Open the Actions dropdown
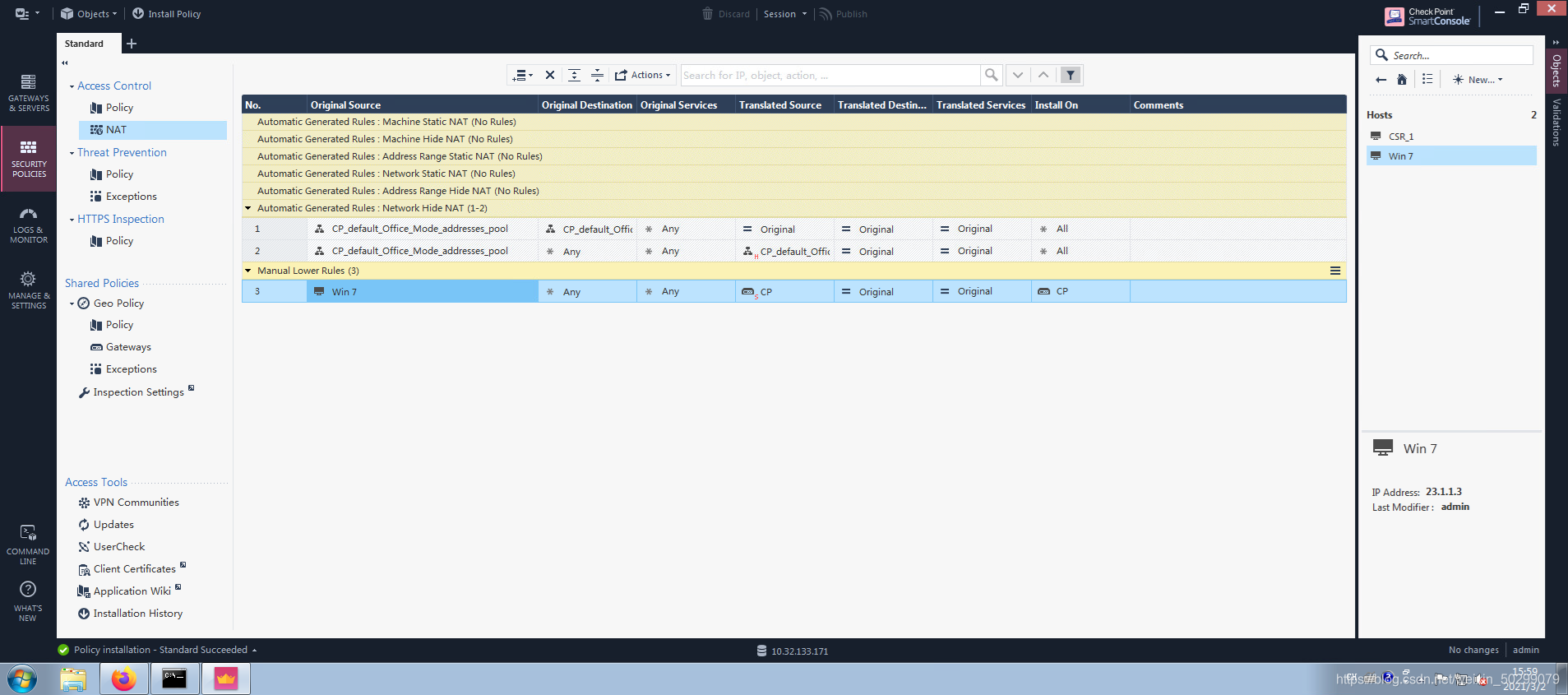1568x695 pixels. point(643,75)
